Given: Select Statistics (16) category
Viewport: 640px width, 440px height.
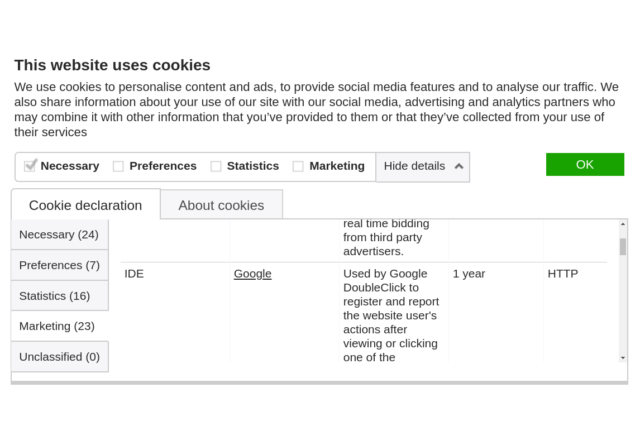Looking at the screenshot, I should [x=55, y=296].
